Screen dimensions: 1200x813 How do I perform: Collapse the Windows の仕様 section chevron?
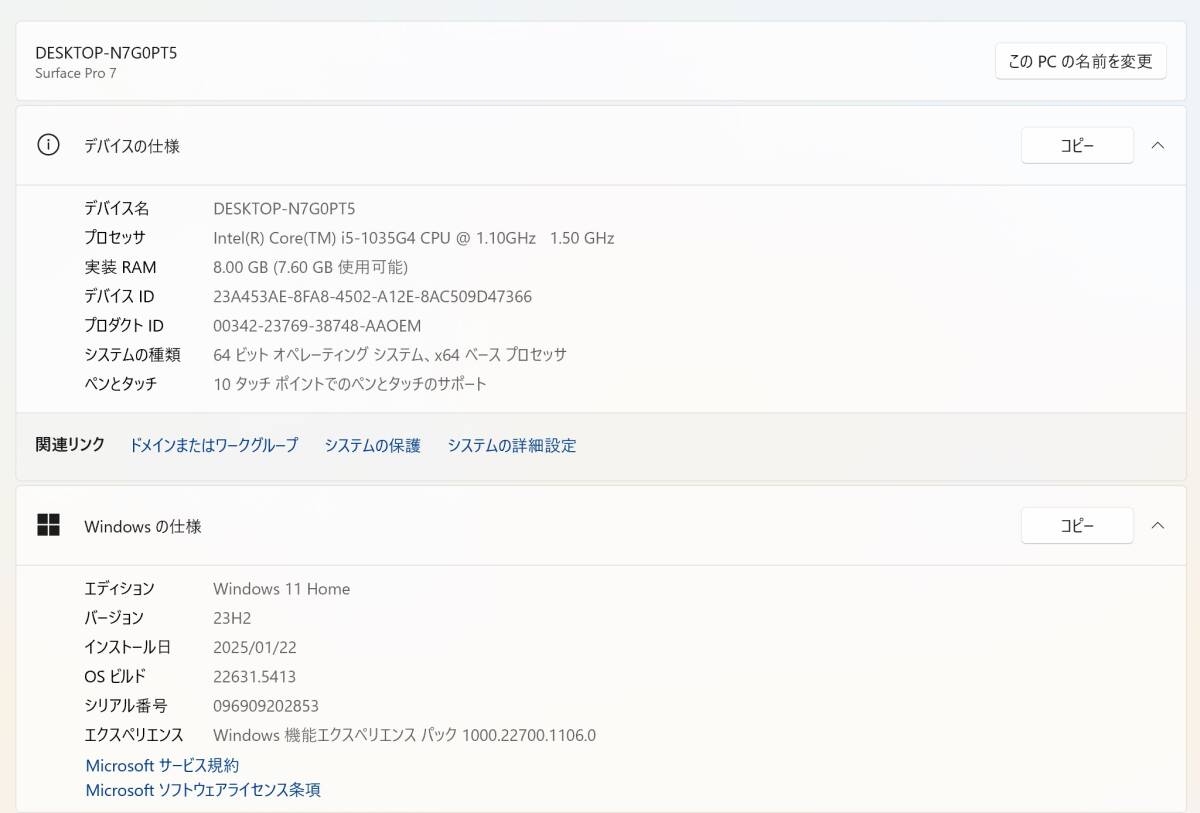coord(1158,525)
